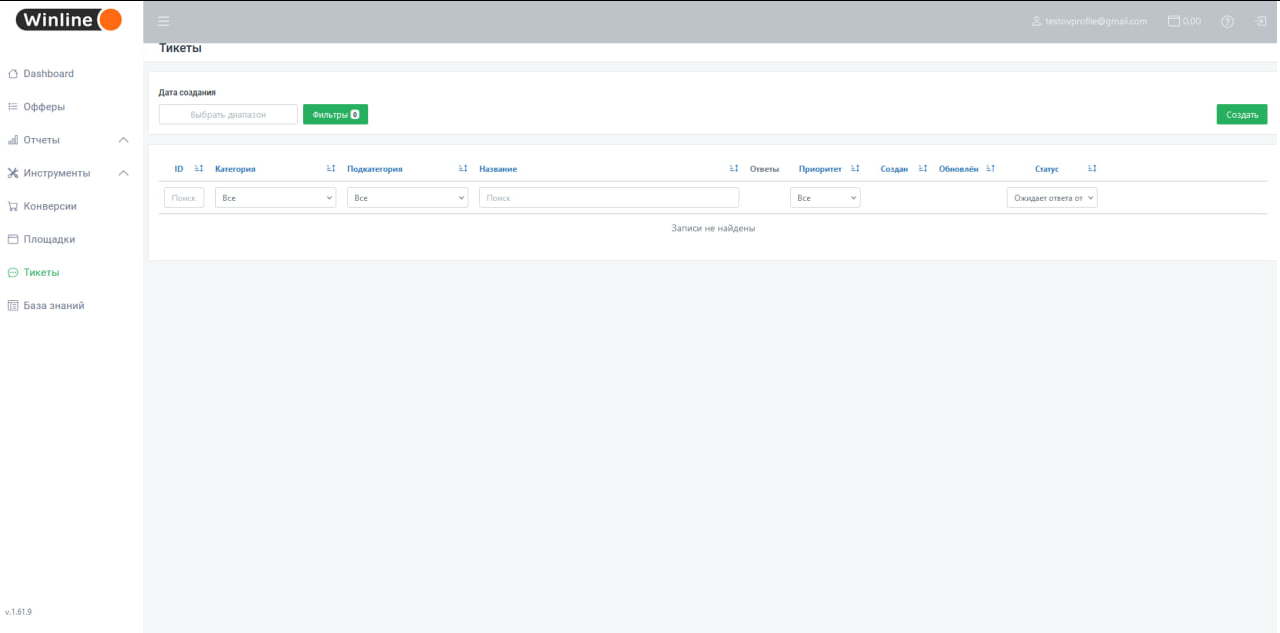Click the Winline logo
This screenshot has height=633, width=1280.
[x=69, y=20]
